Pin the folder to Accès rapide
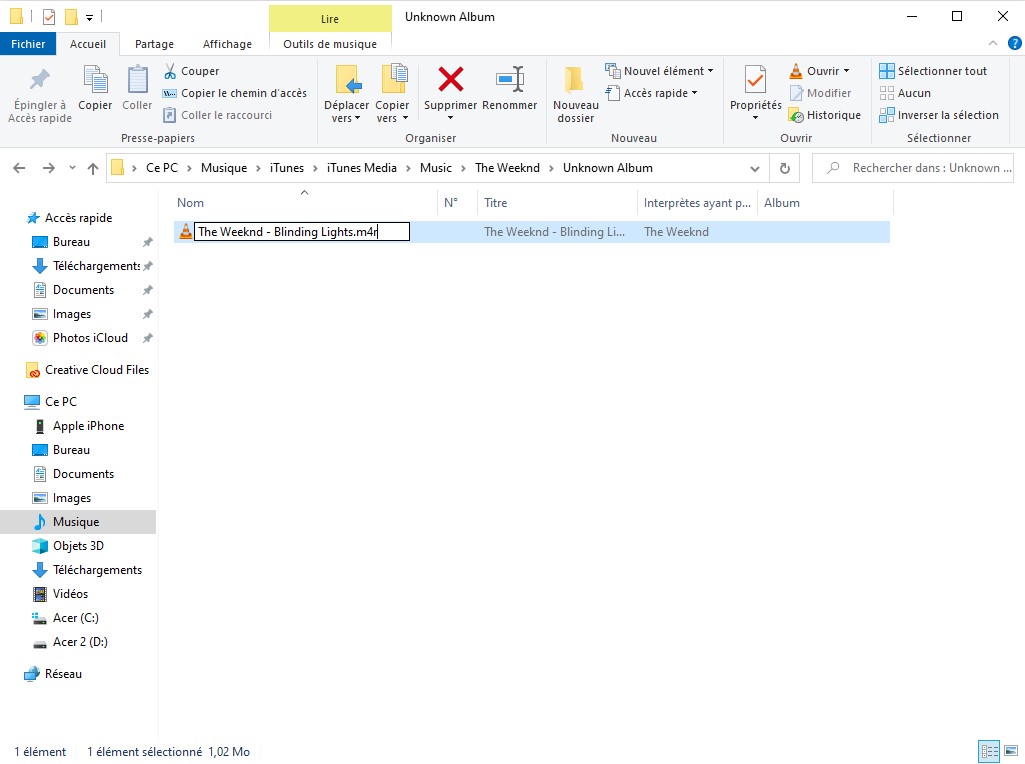 point(40,95)
